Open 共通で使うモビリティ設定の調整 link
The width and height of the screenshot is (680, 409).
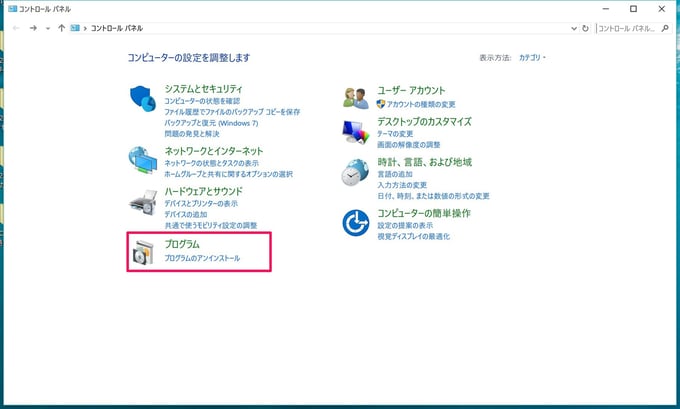tap(211, 226)
